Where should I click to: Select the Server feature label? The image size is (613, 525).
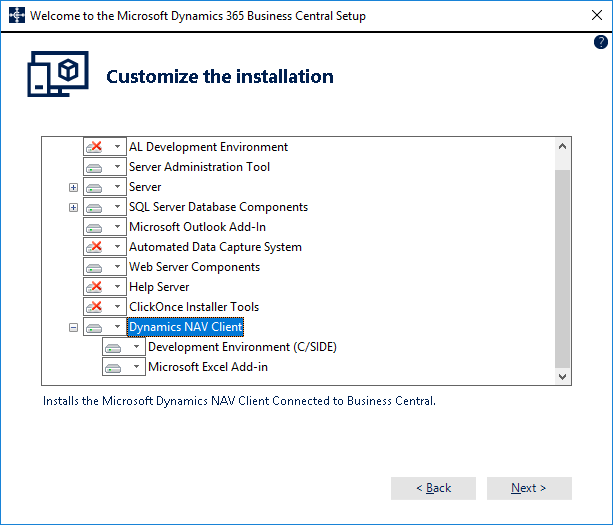tap(145, 187)
